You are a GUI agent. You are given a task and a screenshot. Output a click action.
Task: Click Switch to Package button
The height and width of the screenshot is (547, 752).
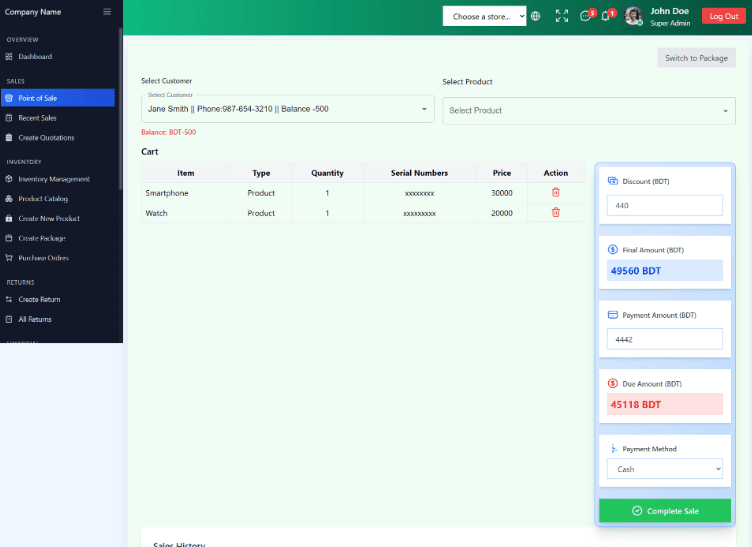click(x=696, y=58)
